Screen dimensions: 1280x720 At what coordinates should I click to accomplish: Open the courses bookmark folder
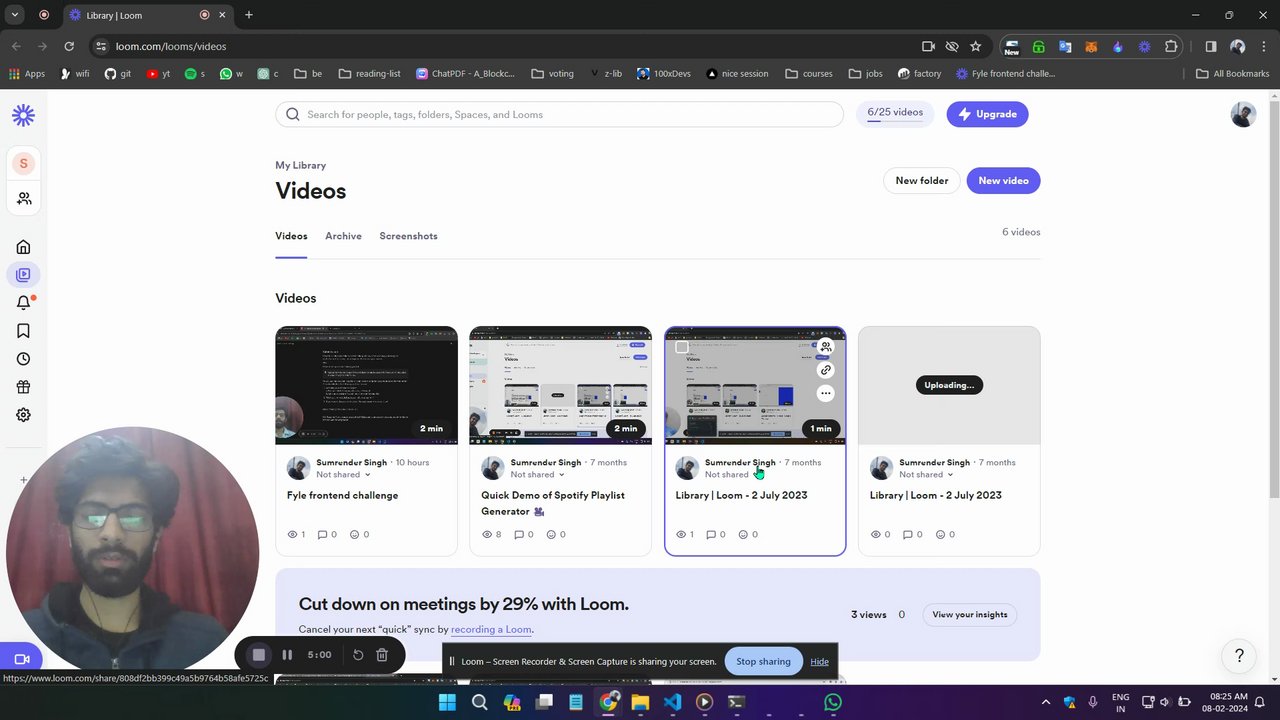[809, 73]
